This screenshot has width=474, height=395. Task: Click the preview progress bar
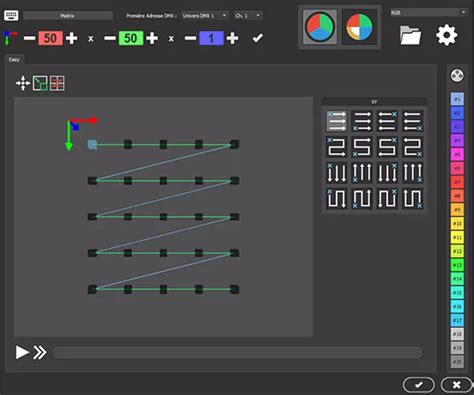(238, 352)
